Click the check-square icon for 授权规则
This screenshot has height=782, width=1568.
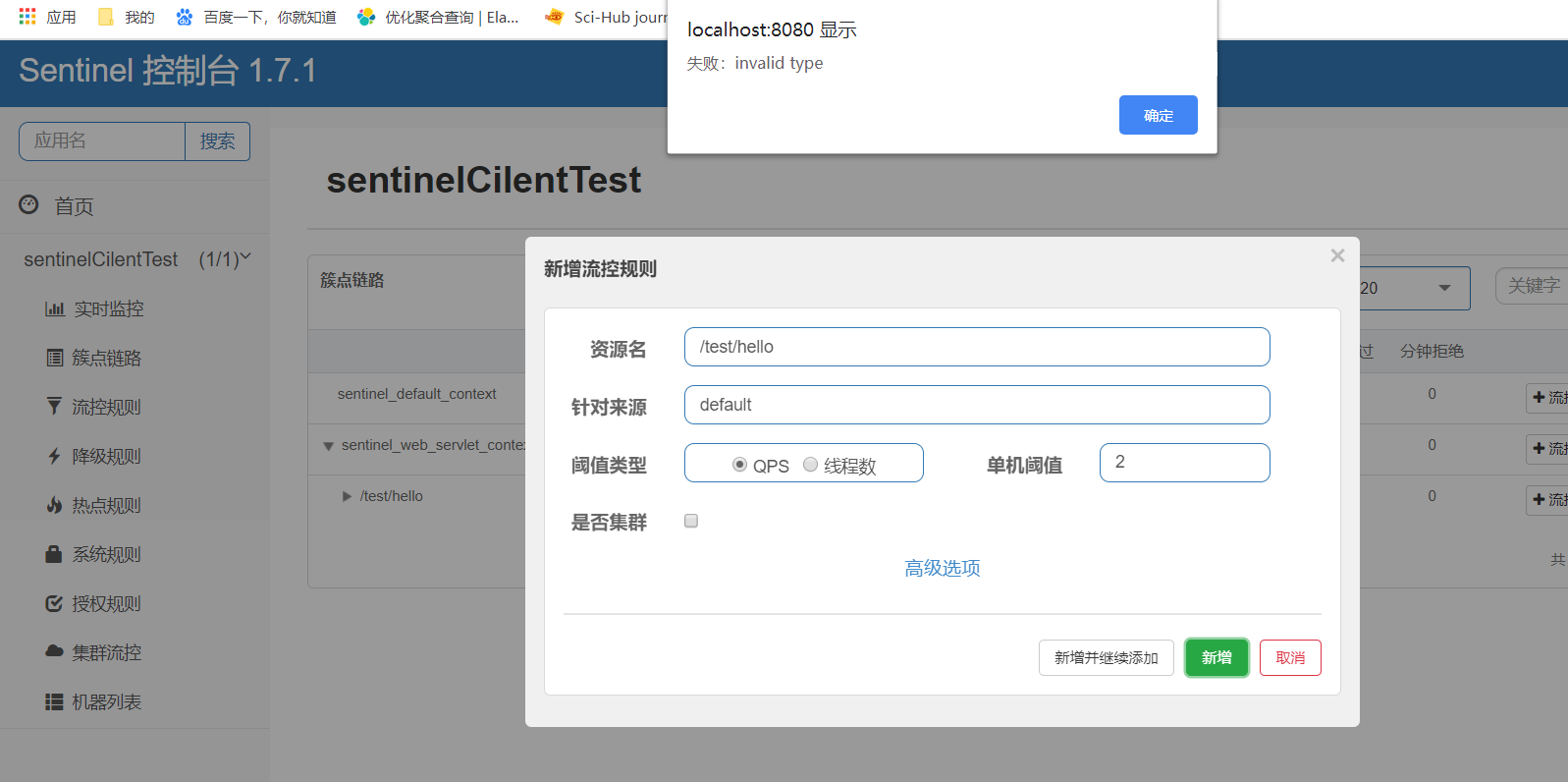click(x=55, y=603)
